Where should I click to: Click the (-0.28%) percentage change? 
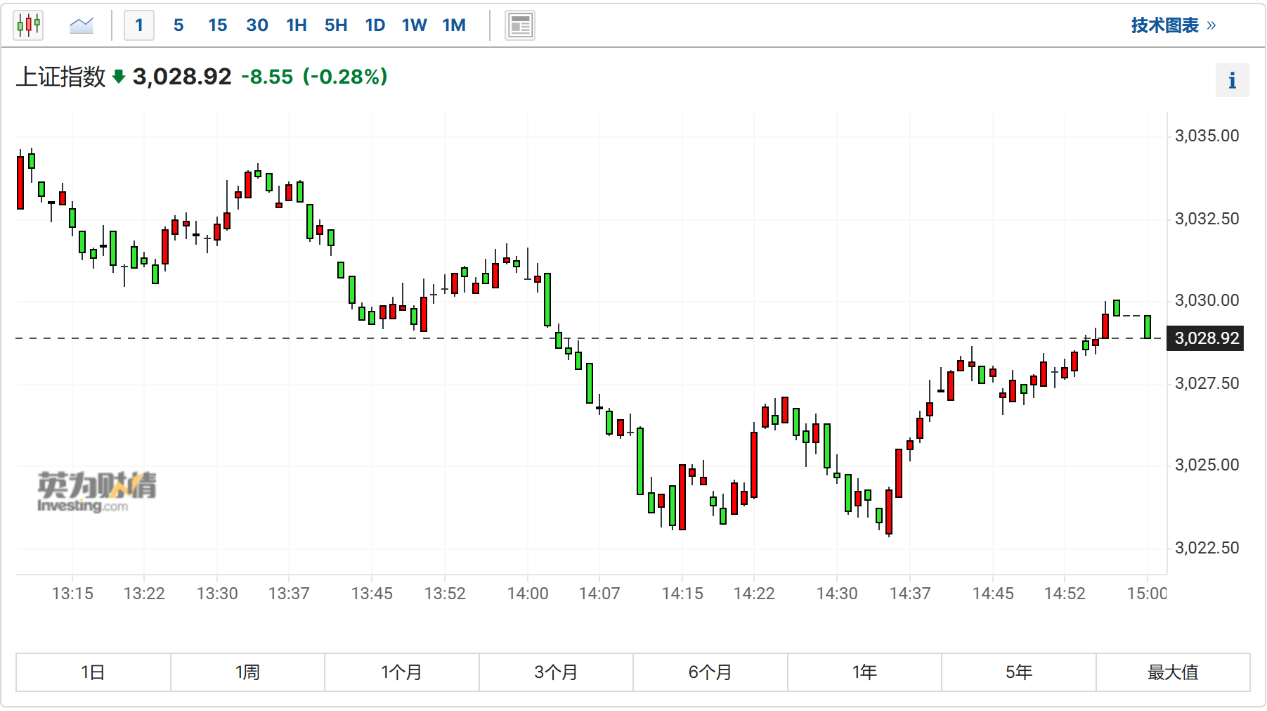tap(345, 77)
